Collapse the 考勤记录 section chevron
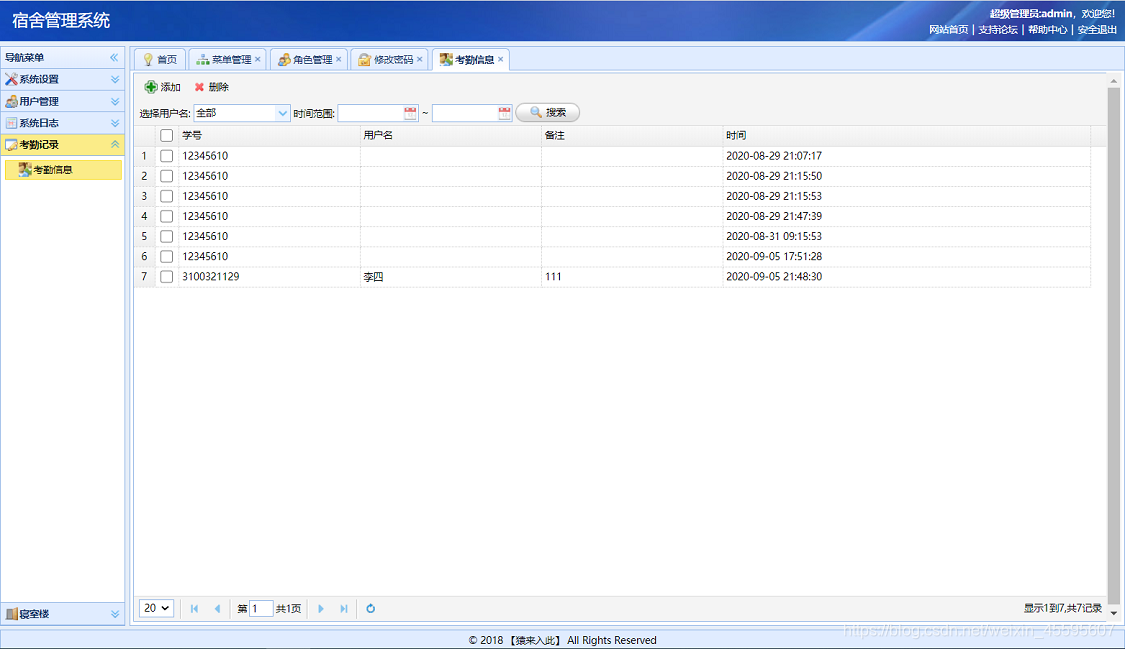1125x649 pixels. pos(115,145)
